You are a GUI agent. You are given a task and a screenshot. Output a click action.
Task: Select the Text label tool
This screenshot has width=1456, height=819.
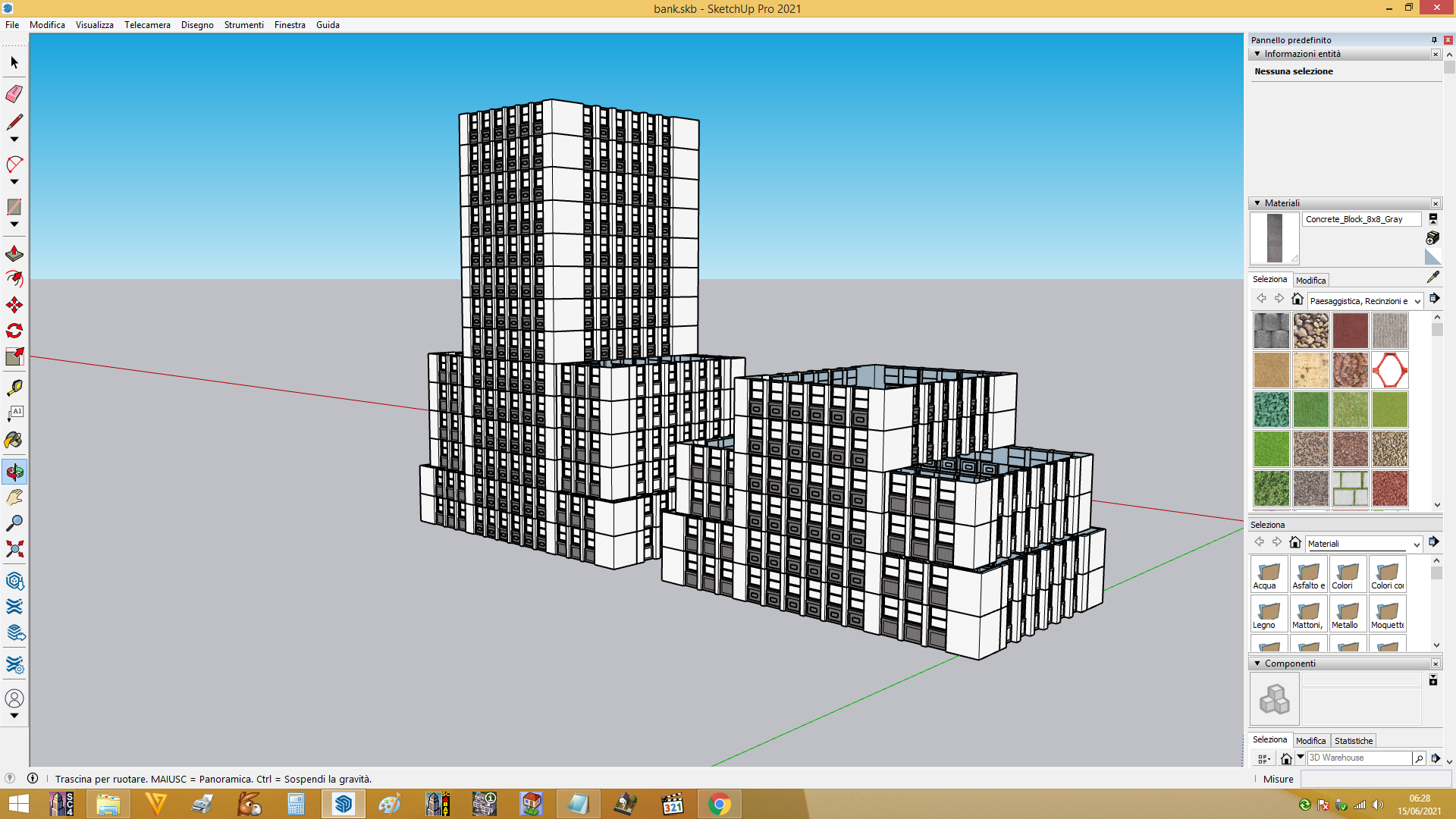[x=14, y=413]
